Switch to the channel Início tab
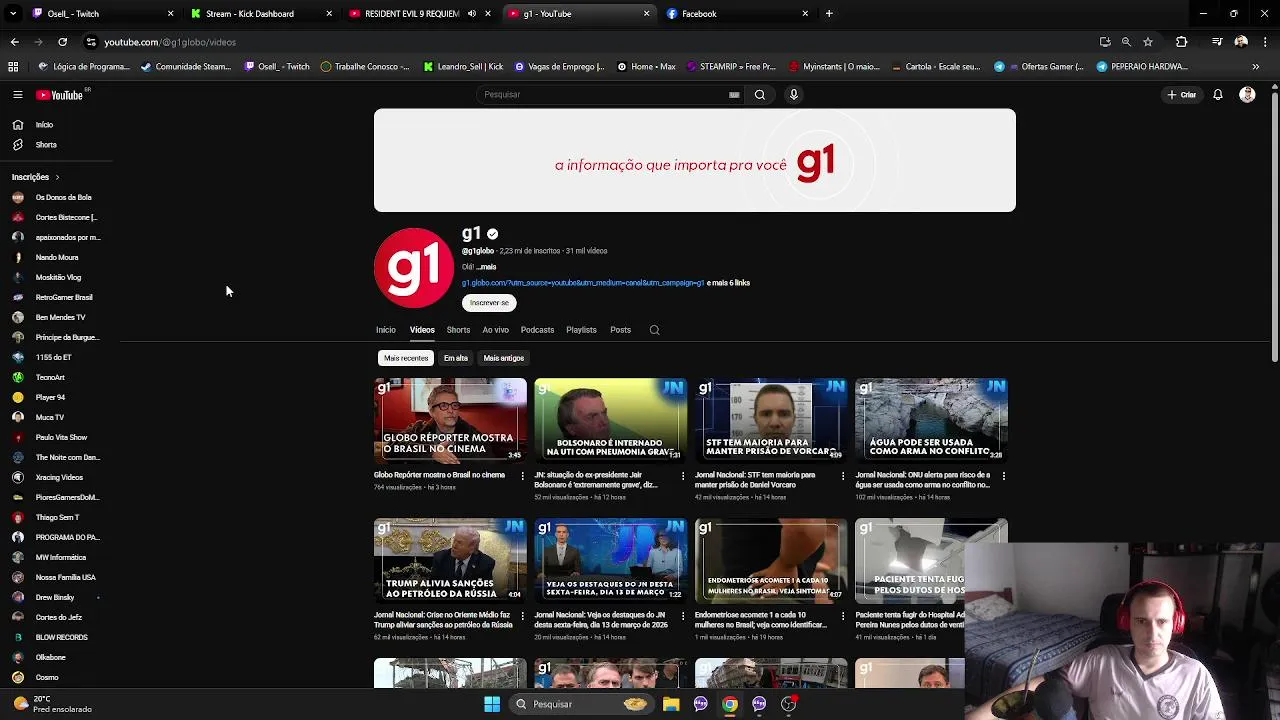 385,330
